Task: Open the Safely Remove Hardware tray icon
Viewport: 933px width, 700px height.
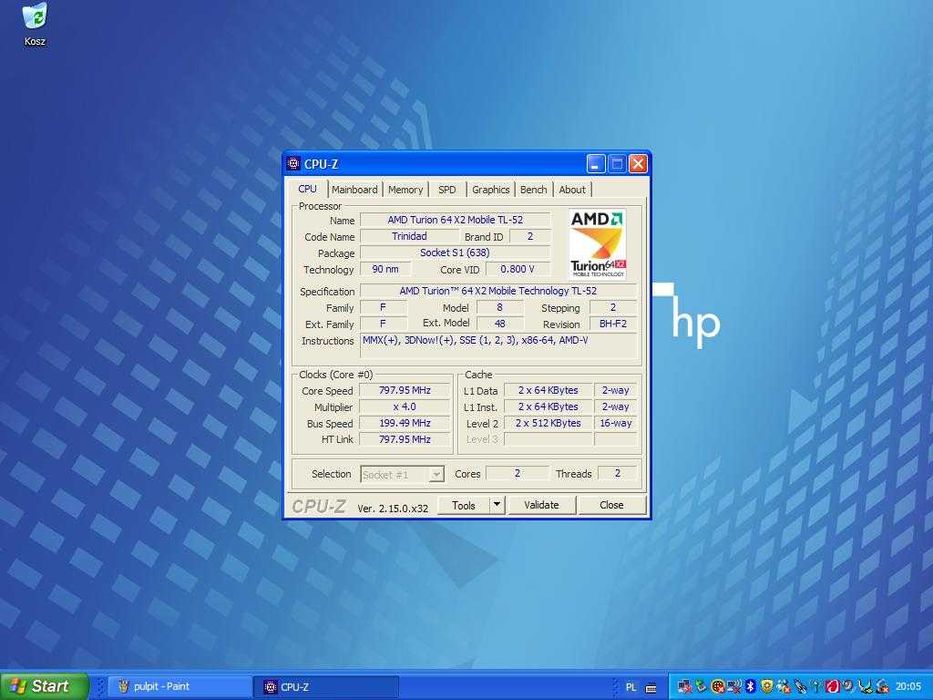Action: pyautogui.click(x=702, y=686)
